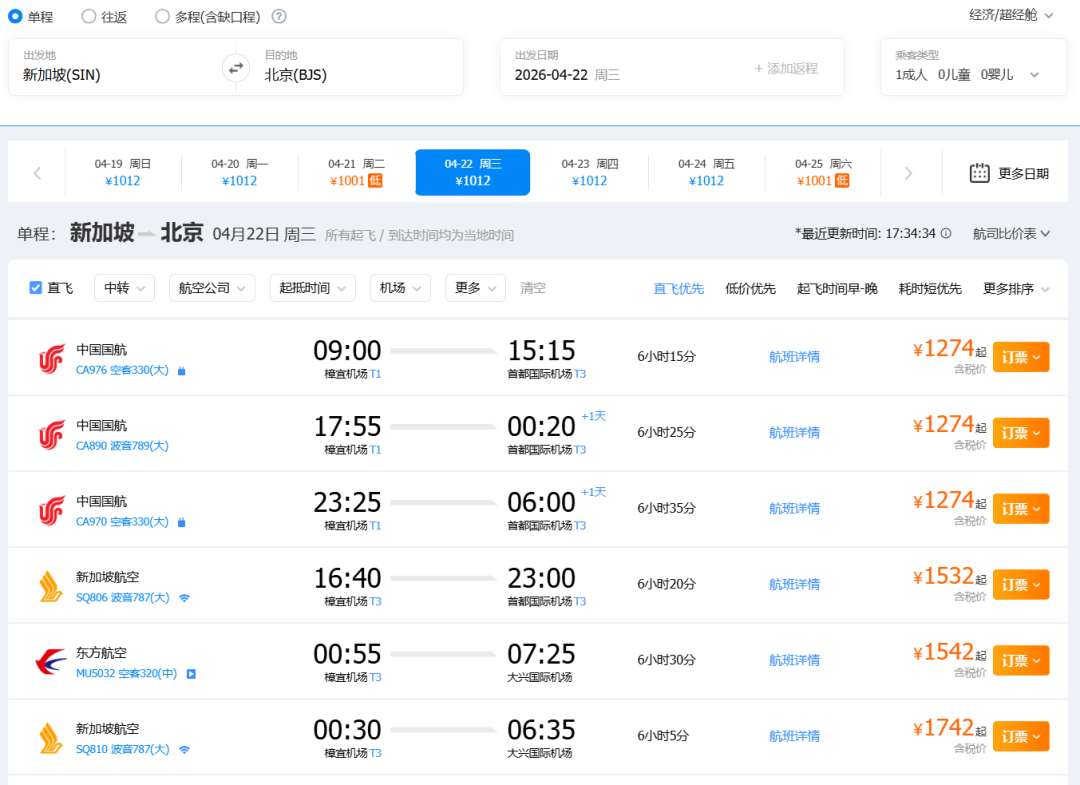Click the previous dates arrow in date bar
1080x785 pixels.
37,173
